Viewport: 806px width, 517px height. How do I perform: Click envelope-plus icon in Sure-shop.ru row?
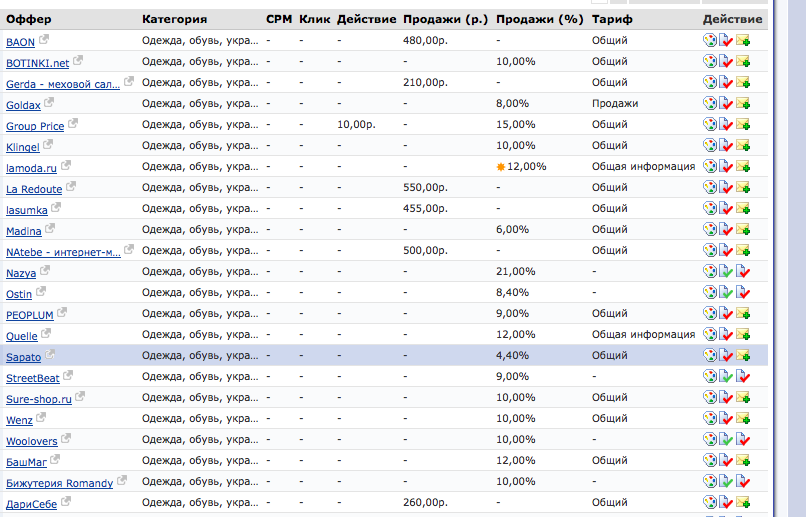743,397
